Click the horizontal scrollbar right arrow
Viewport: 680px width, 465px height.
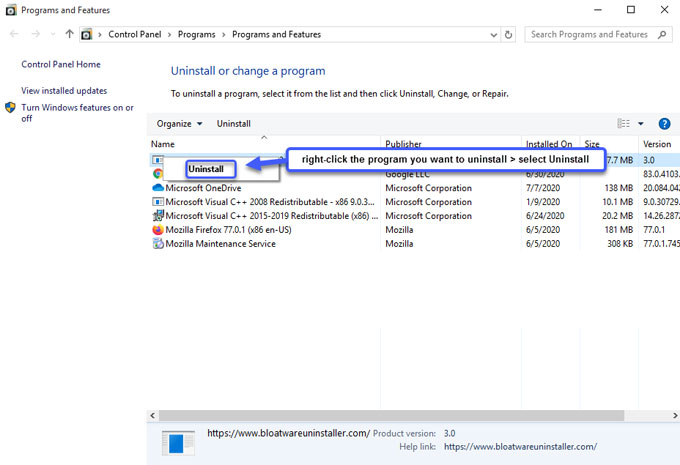click(675, 415)
